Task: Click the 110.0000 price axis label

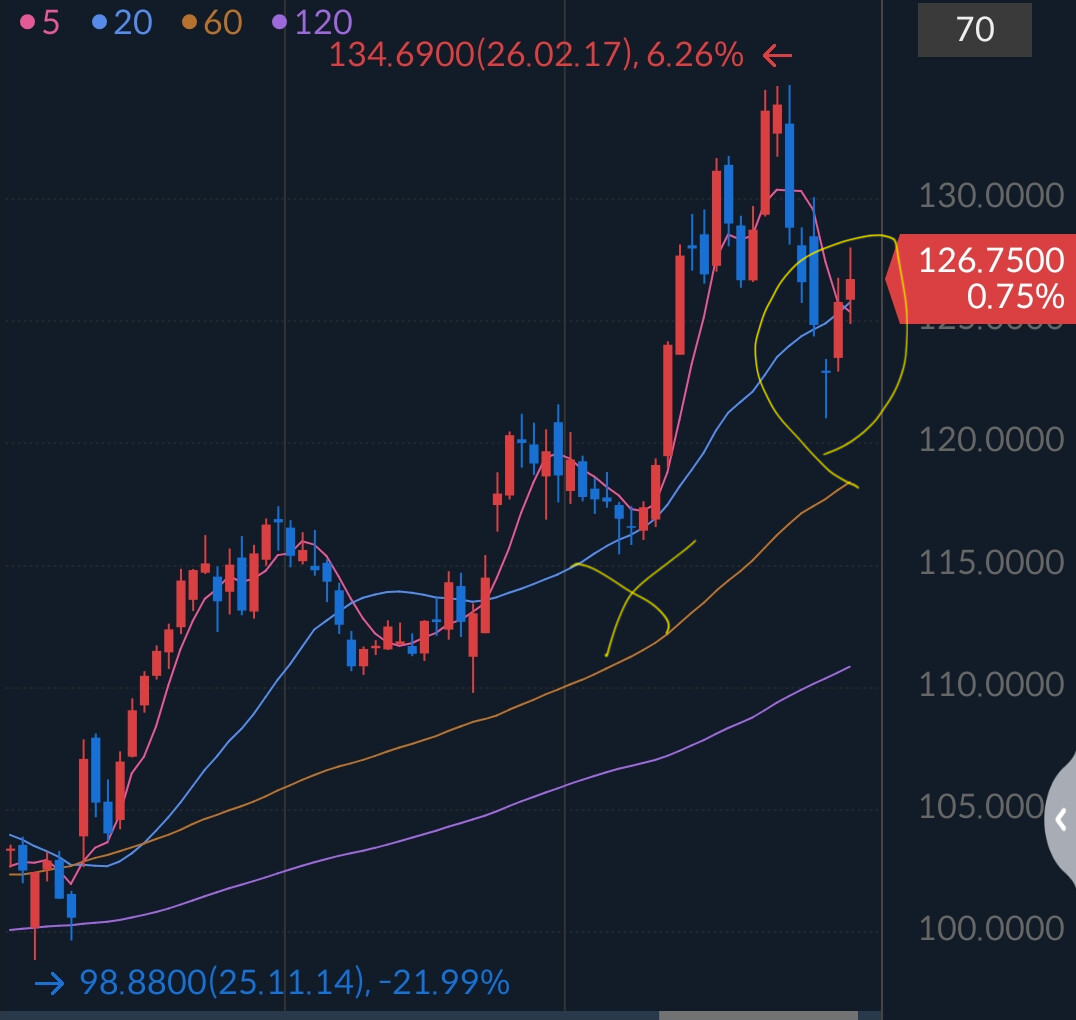Action: tap(991, 684)
